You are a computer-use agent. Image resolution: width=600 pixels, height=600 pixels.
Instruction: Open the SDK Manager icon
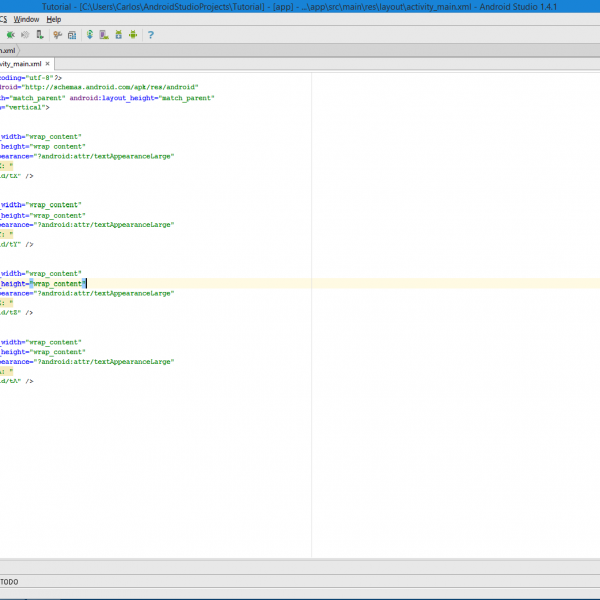119,35
